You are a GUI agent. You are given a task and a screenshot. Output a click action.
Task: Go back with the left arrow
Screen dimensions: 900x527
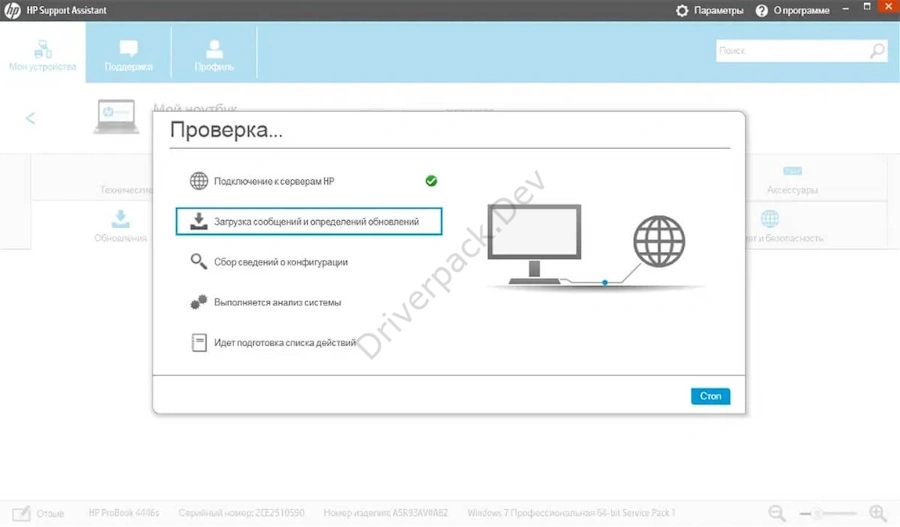[30, 118]
